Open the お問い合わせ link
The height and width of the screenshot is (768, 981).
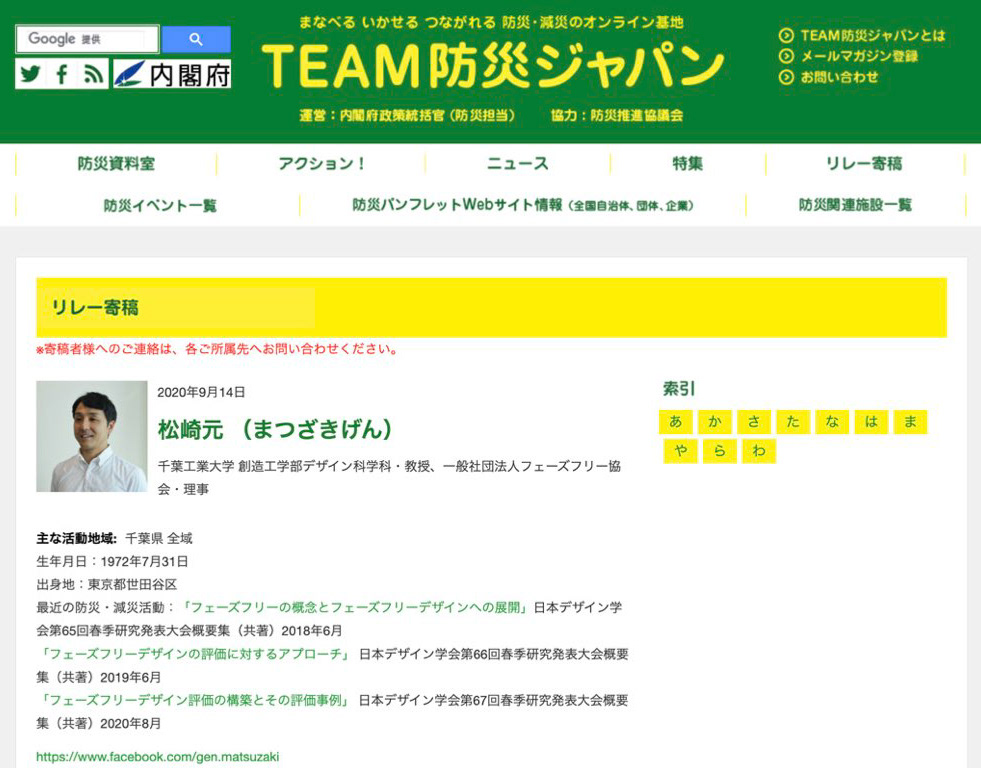(x=840, y=77)
